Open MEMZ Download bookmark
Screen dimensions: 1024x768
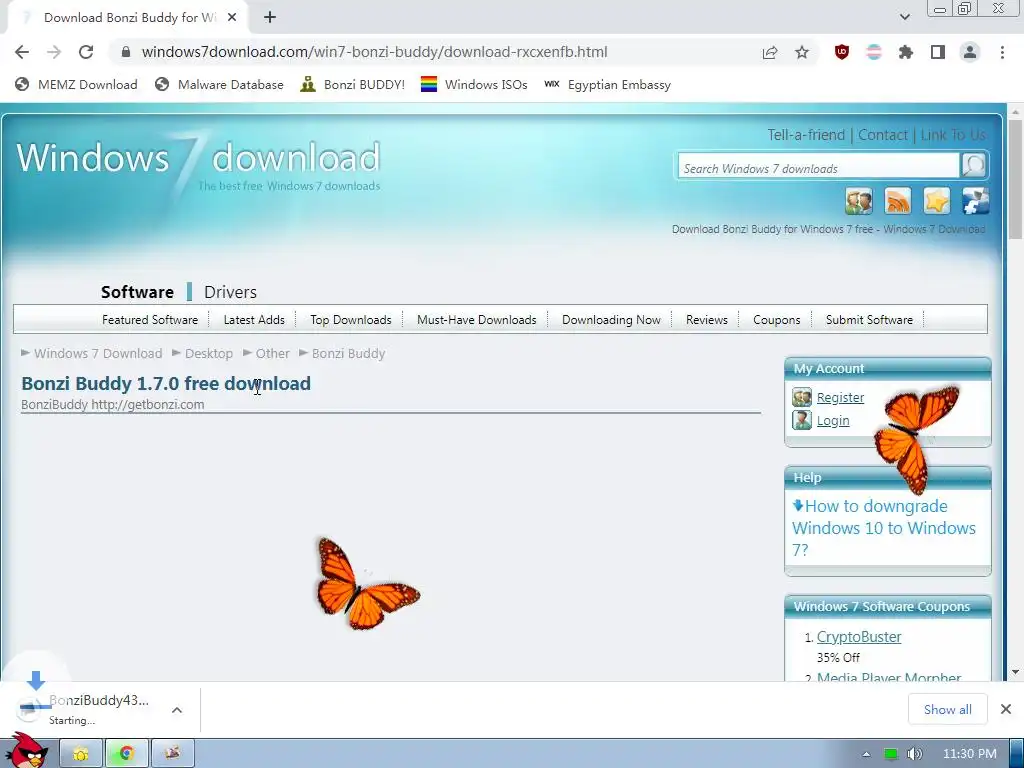click(x=76, y=84)
